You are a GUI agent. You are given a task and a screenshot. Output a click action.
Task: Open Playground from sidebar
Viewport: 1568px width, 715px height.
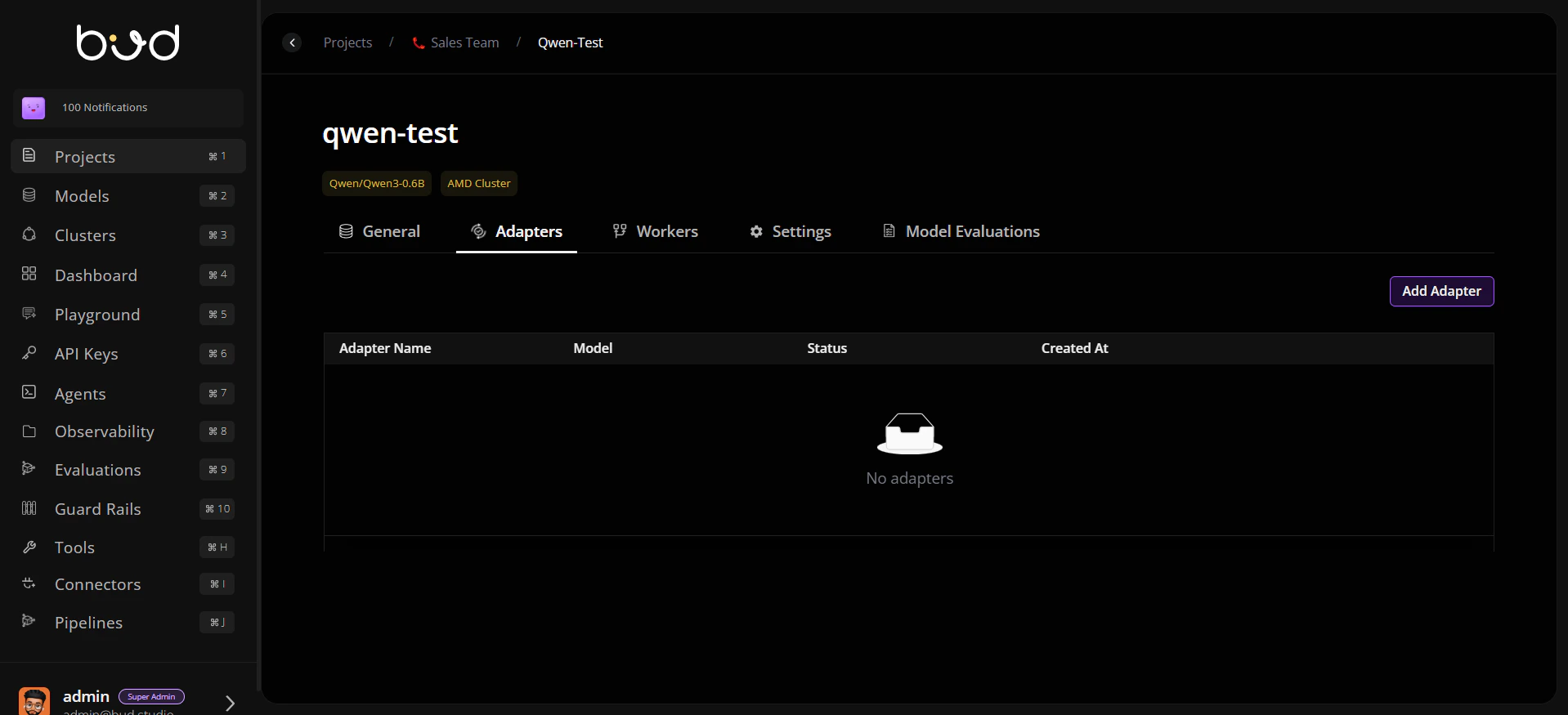128,315
